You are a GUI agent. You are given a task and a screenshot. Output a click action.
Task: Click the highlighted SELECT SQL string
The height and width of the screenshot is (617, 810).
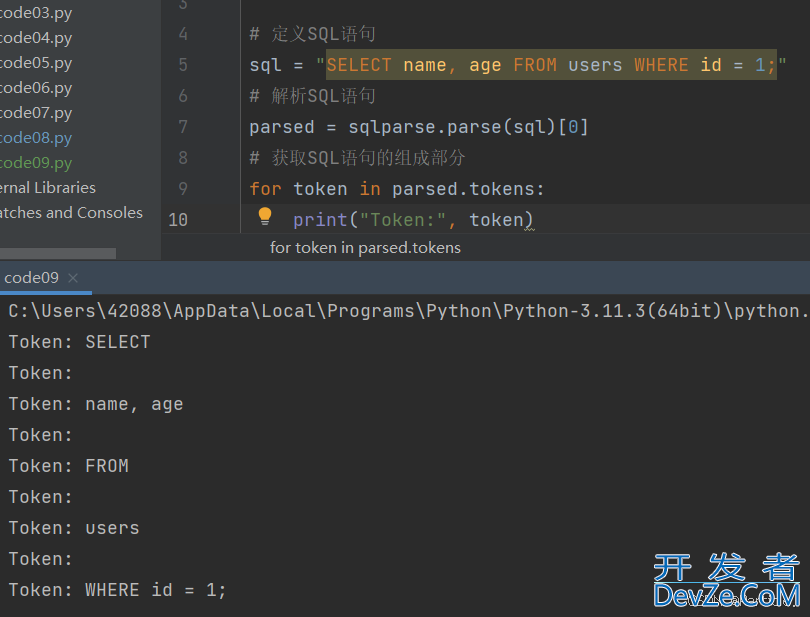pos(551,65)
